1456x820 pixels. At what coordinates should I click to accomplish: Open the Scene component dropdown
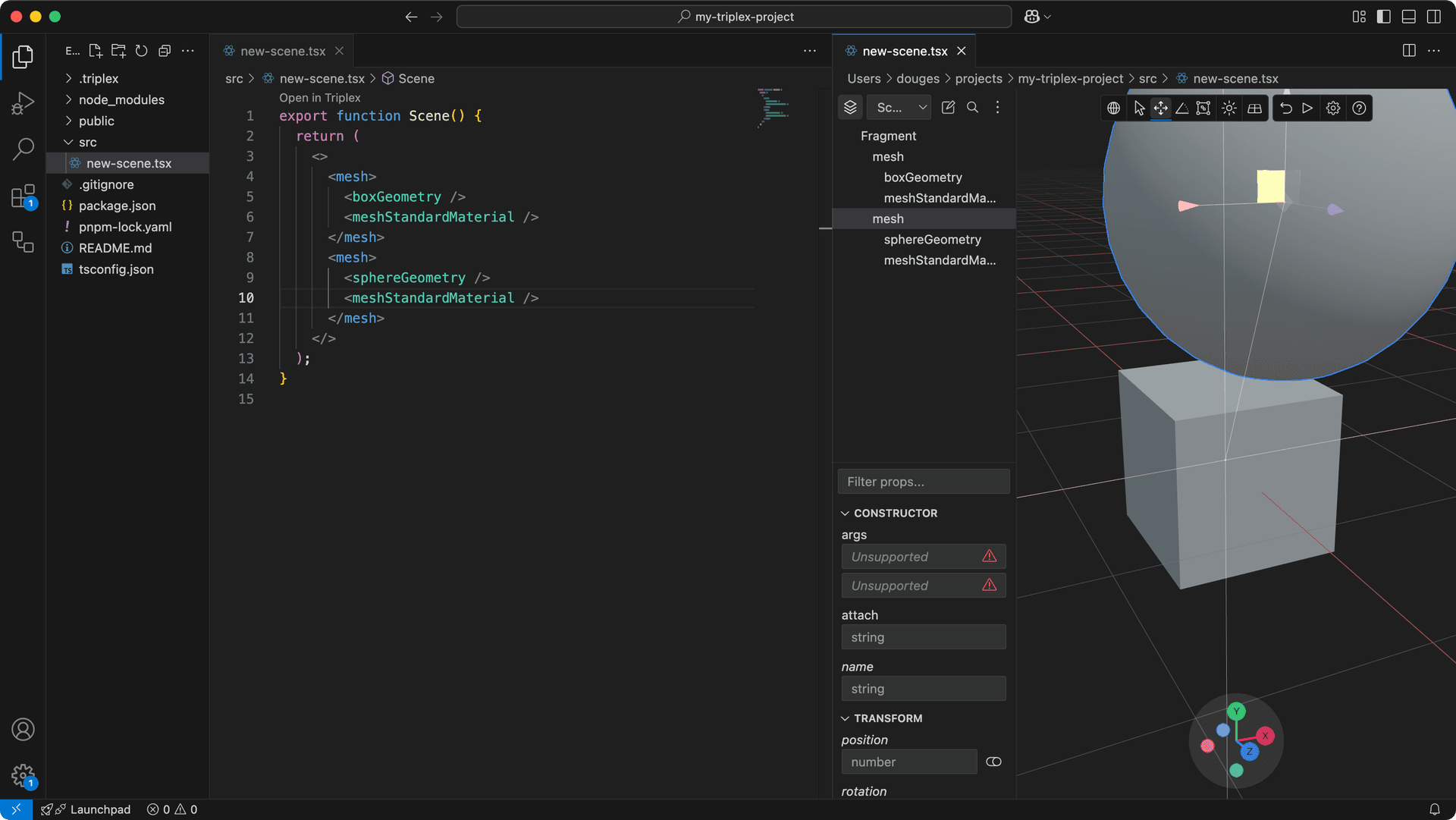900,108
